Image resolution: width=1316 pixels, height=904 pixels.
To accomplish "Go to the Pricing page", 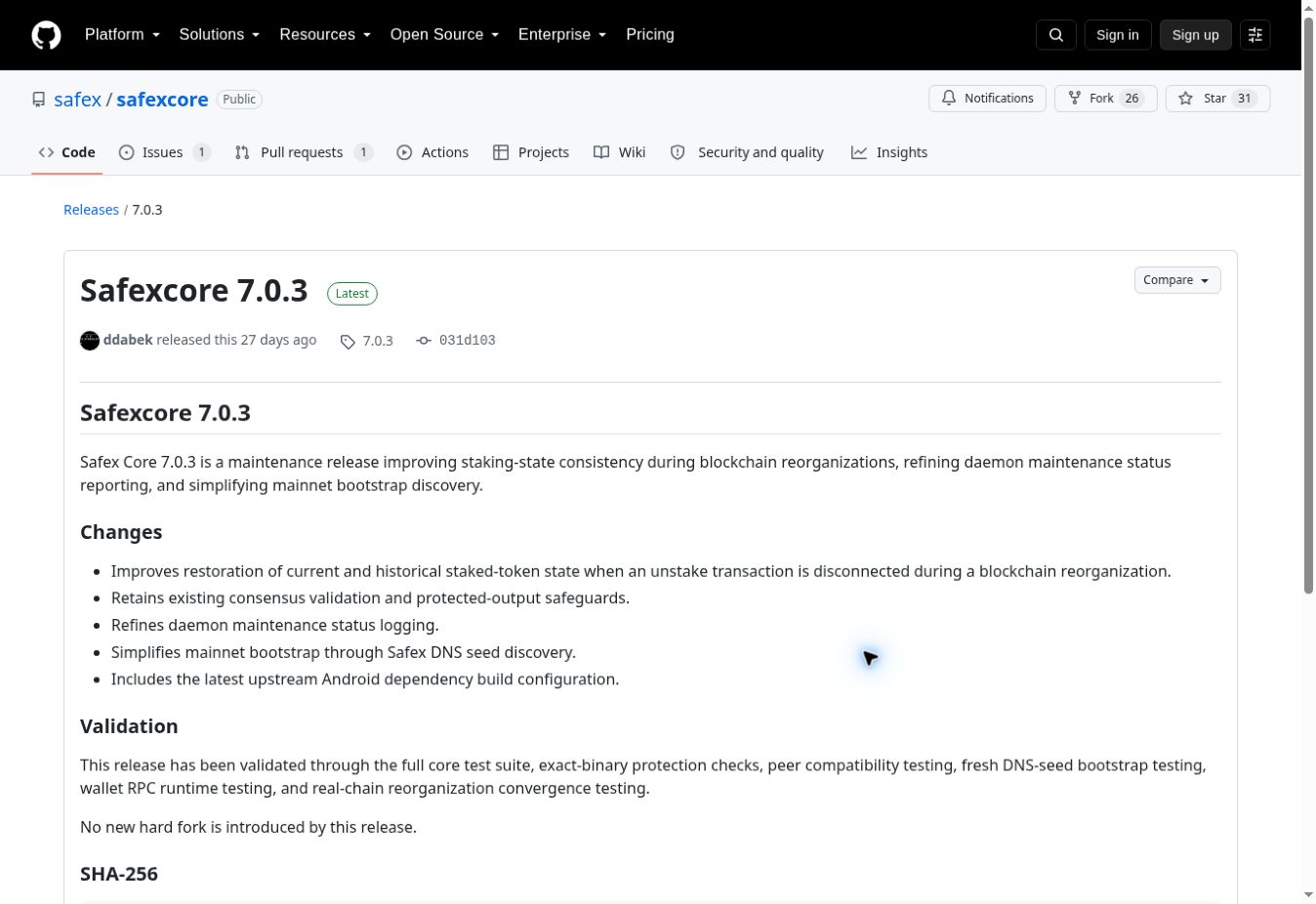I will coord(650,34).
